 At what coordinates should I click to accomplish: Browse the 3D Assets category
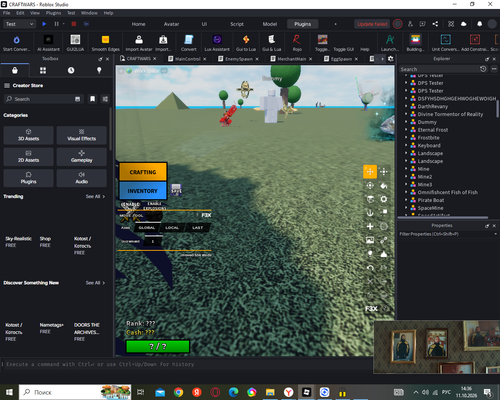pyautogui.click(x=28, y=135)
